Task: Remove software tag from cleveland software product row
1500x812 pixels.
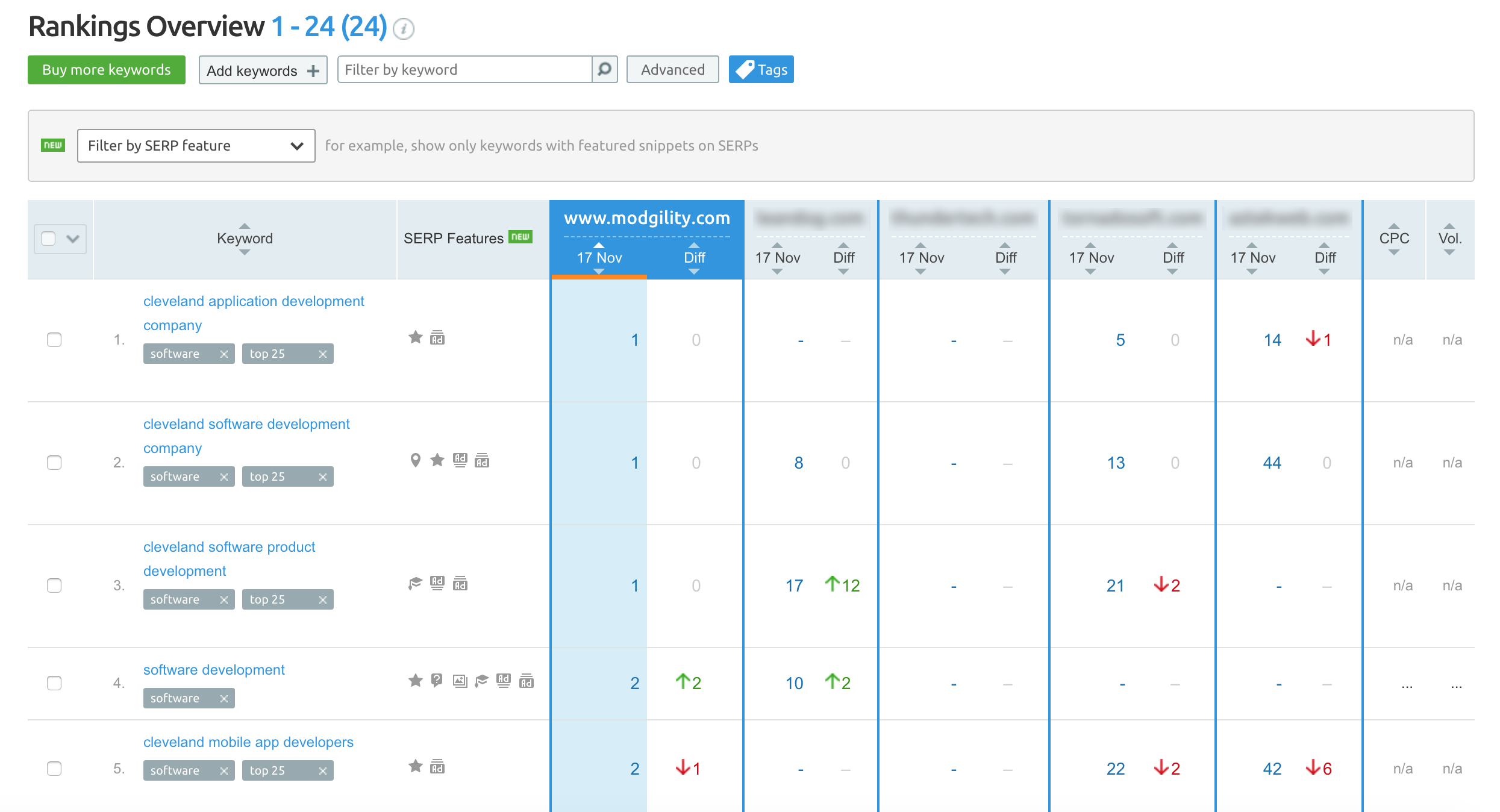Action: coord(224,600)
